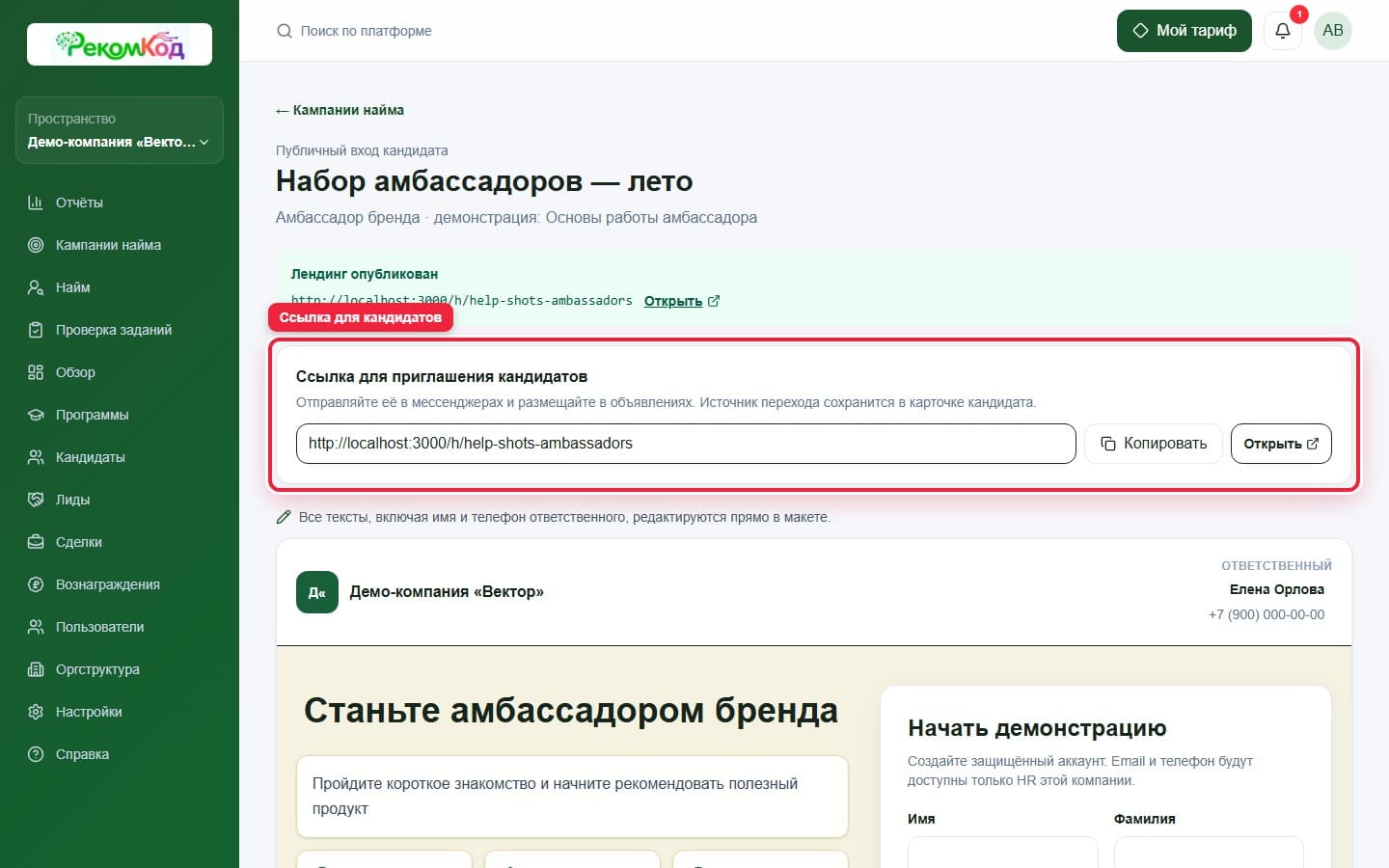Open the AB user avatar

coord(1333,31)
